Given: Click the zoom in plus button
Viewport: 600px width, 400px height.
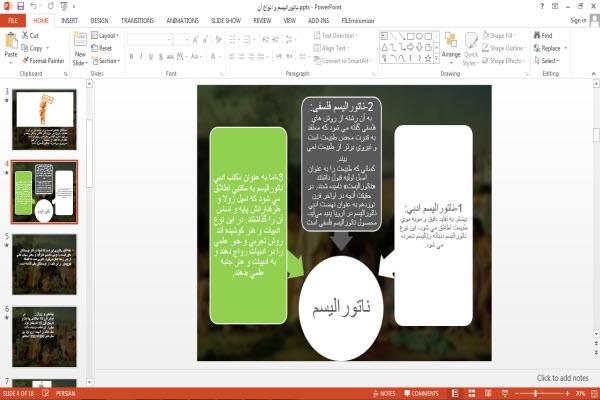Looking at the screenshot, I should tap(567, 393).
